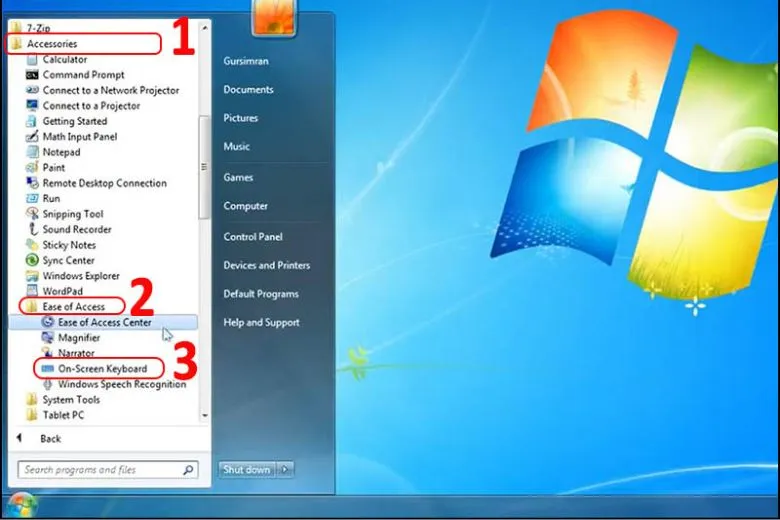The height and width of the screenshot is (520, 780).
Task: Open Documents from the Start menu
Action: click(x=248, y=90)
